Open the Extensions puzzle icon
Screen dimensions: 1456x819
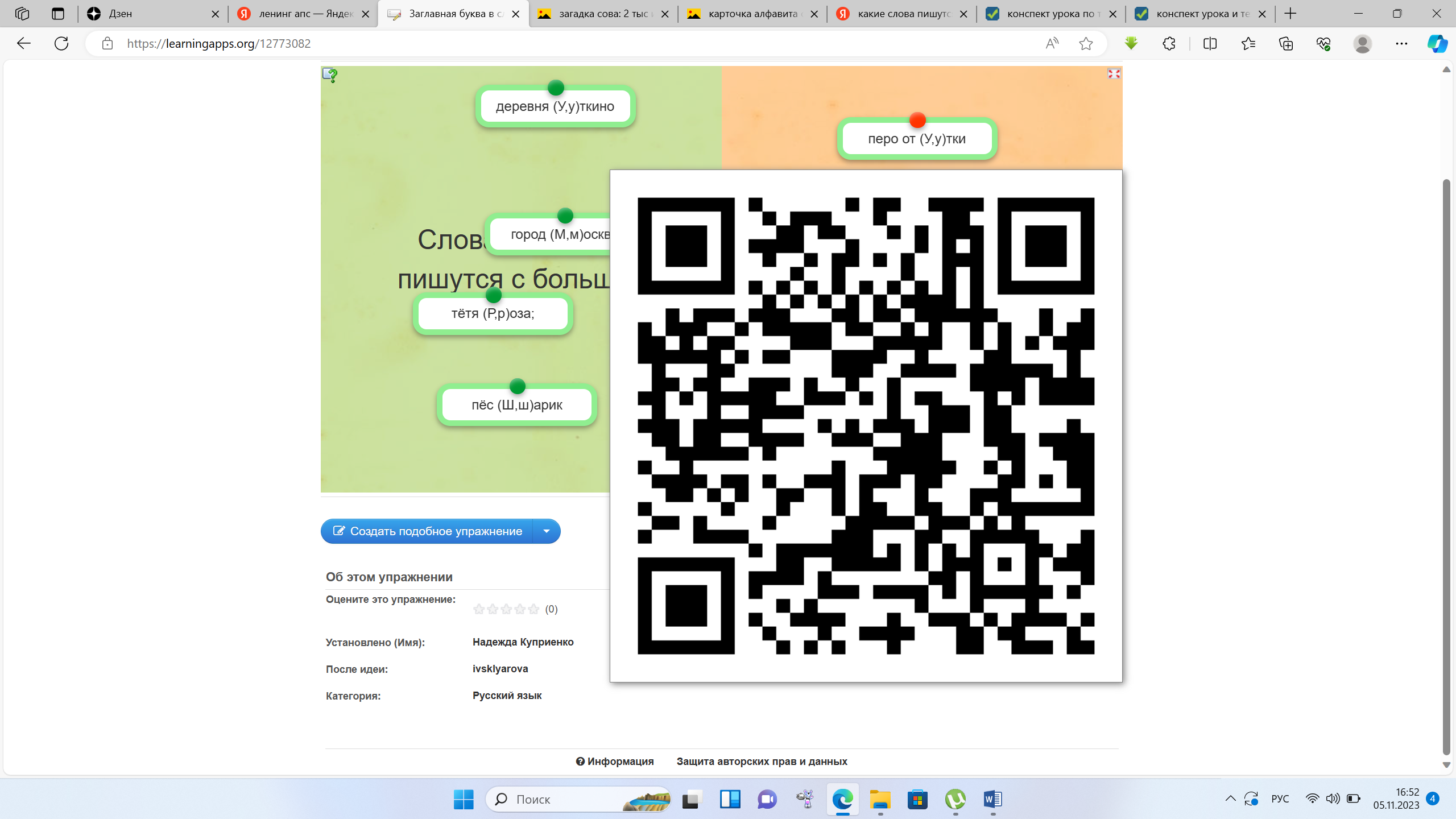tap(1169, 43)
